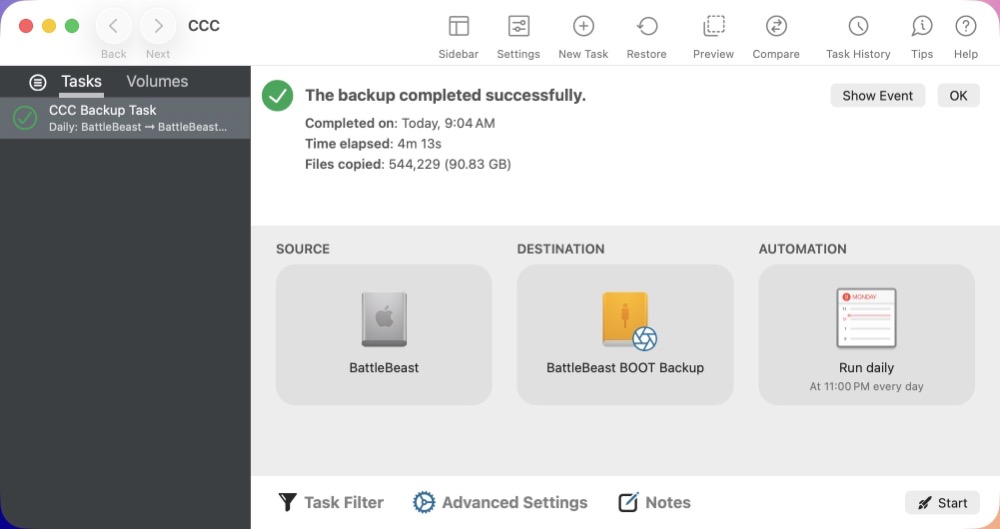Image resolution: width=1000 pixels, height=529 pixels.
Task: Click the 'At 11:00 PM every day' text
Action: [866, 387]
